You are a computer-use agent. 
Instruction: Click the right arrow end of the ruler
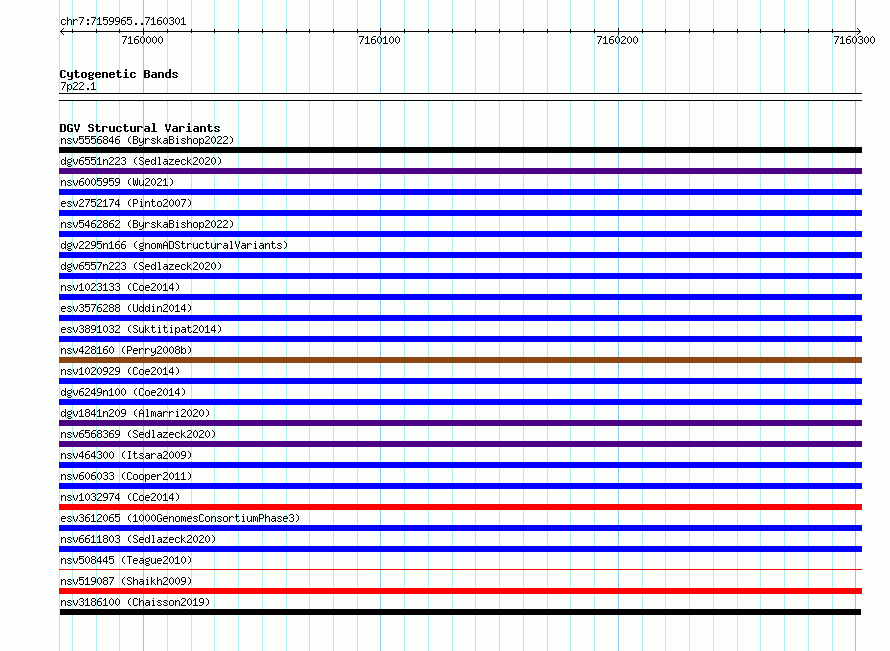[x=859, y=32]
